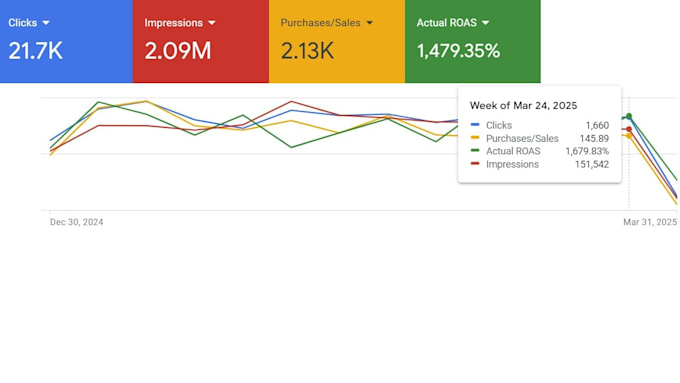
Task: Click the Dec 30, 2024 axis label
Action: 76,222
